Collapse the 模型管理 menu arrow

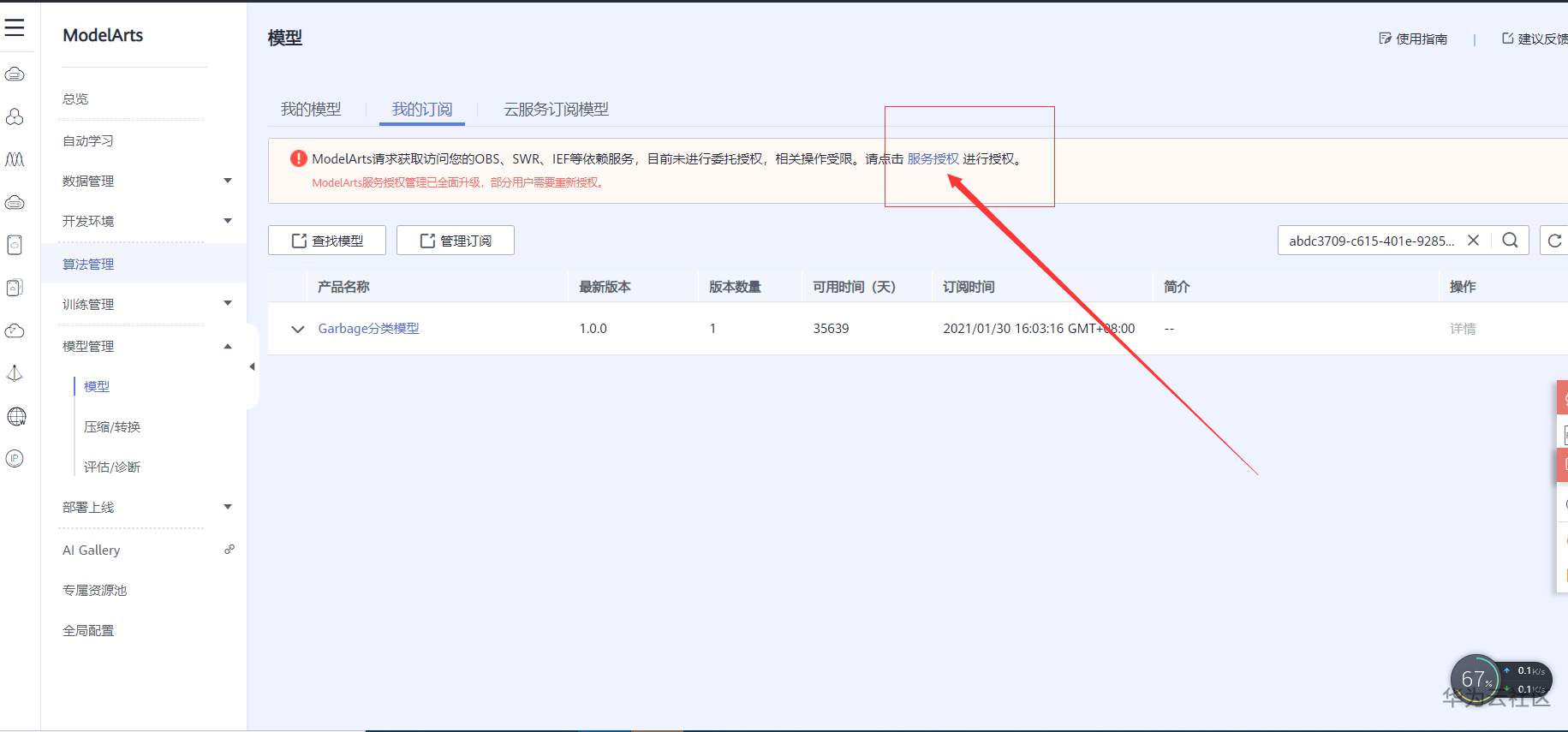[228, 346]
